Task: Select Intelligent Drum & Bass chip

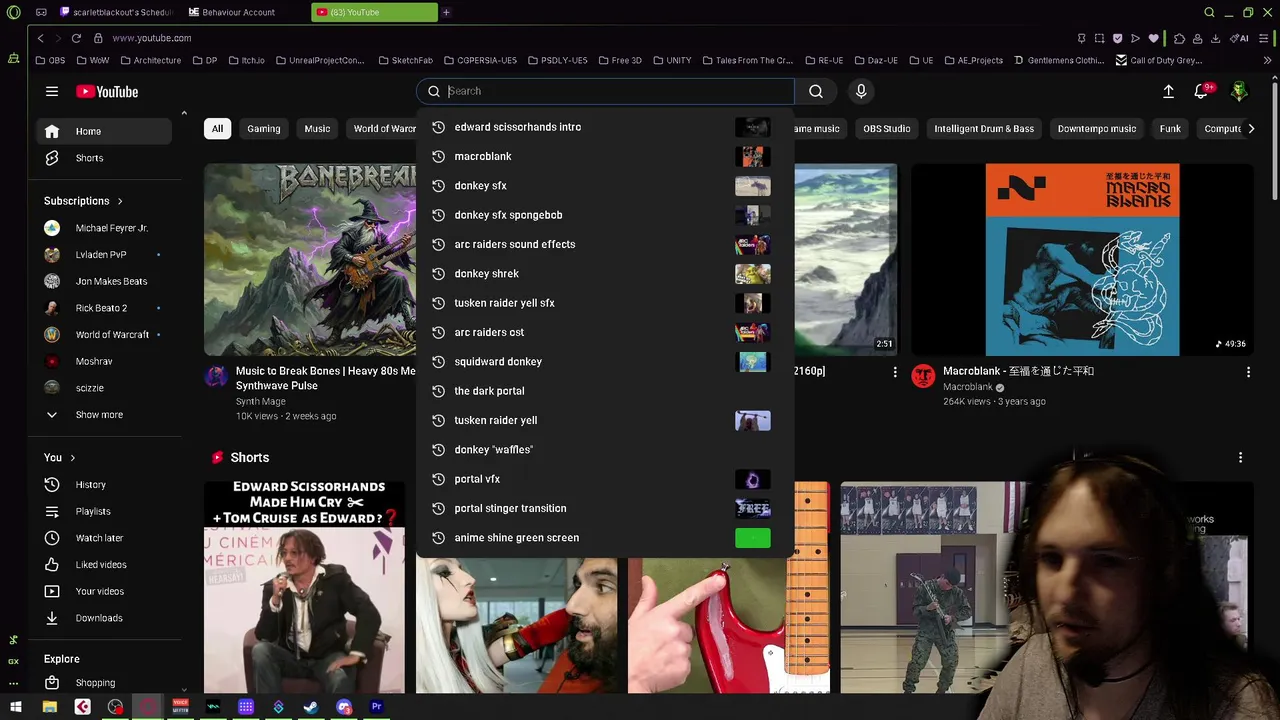Action: 984,128
